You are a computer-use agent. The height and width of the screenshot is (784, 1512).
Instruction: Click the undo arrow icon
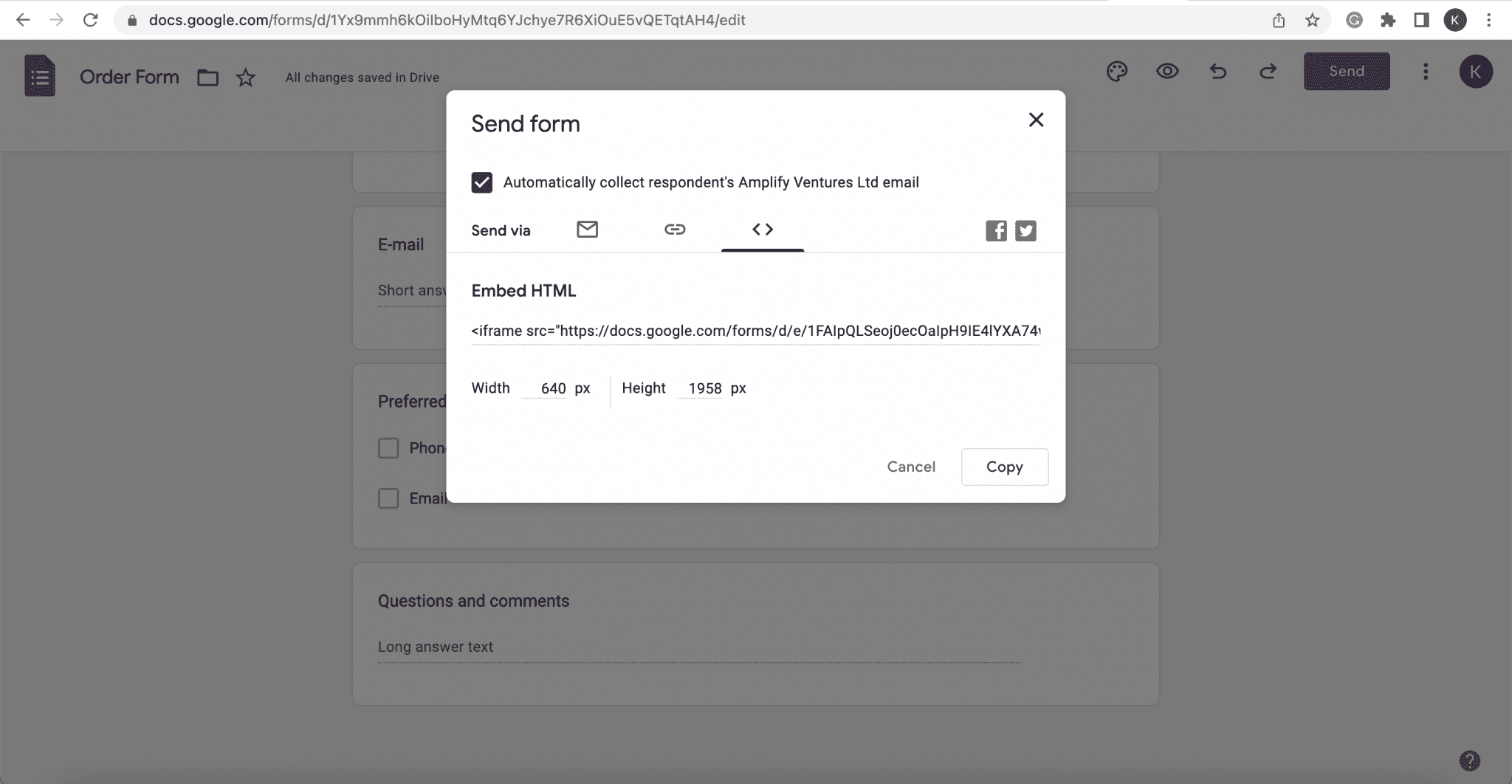tap(1218, 72)
